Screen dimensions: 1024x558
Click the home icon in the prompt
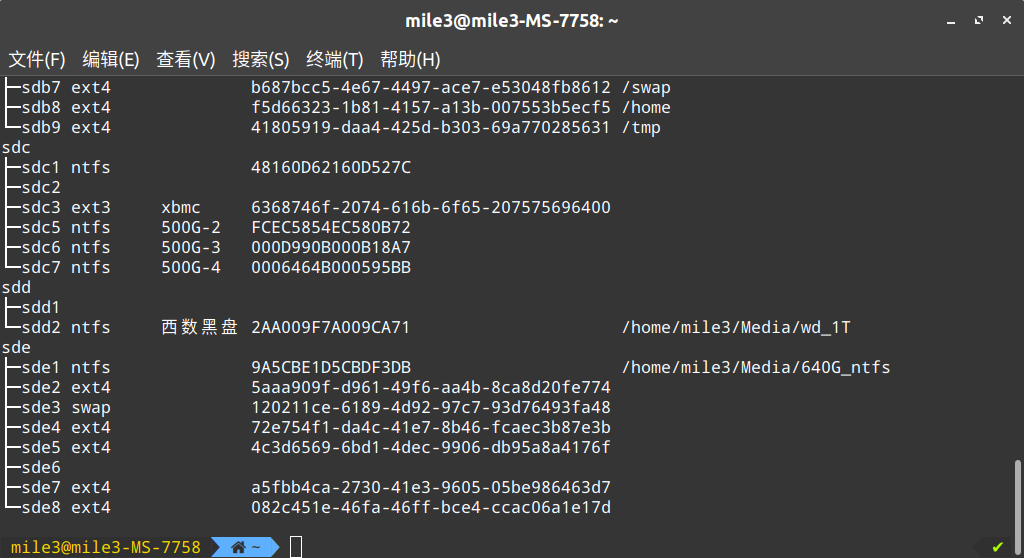point(238,547)
